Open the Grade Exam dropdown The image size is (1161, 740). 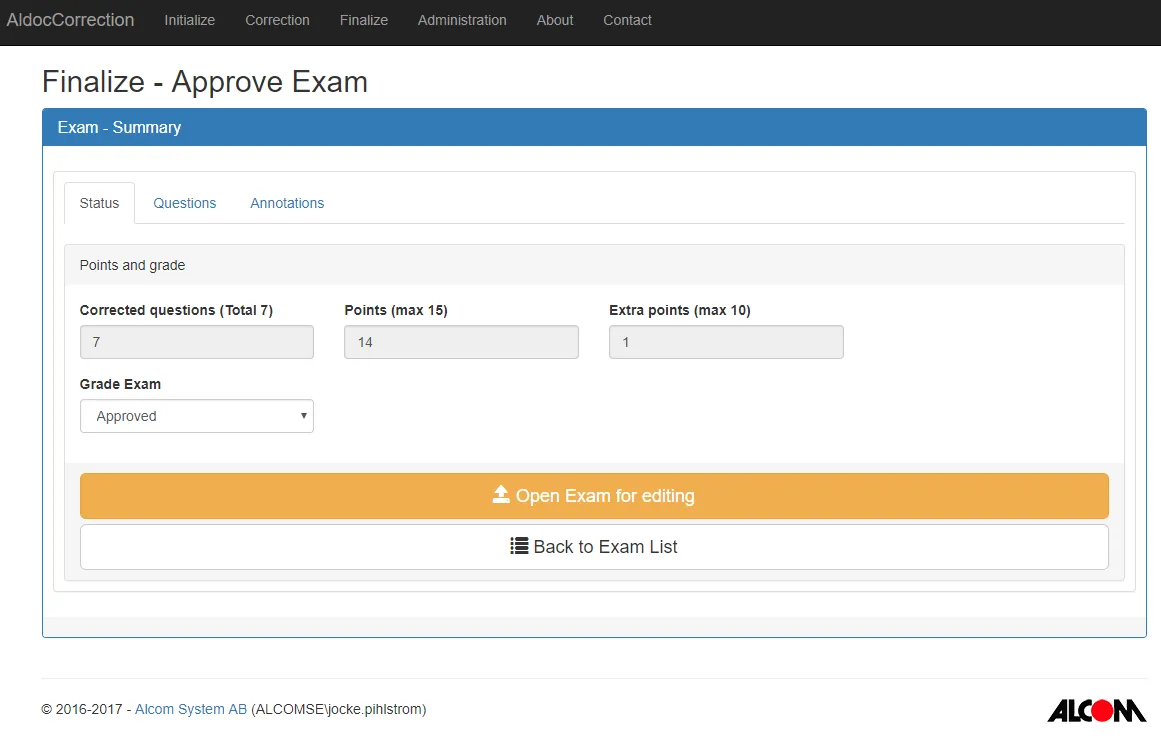click(x=197, y=416)
